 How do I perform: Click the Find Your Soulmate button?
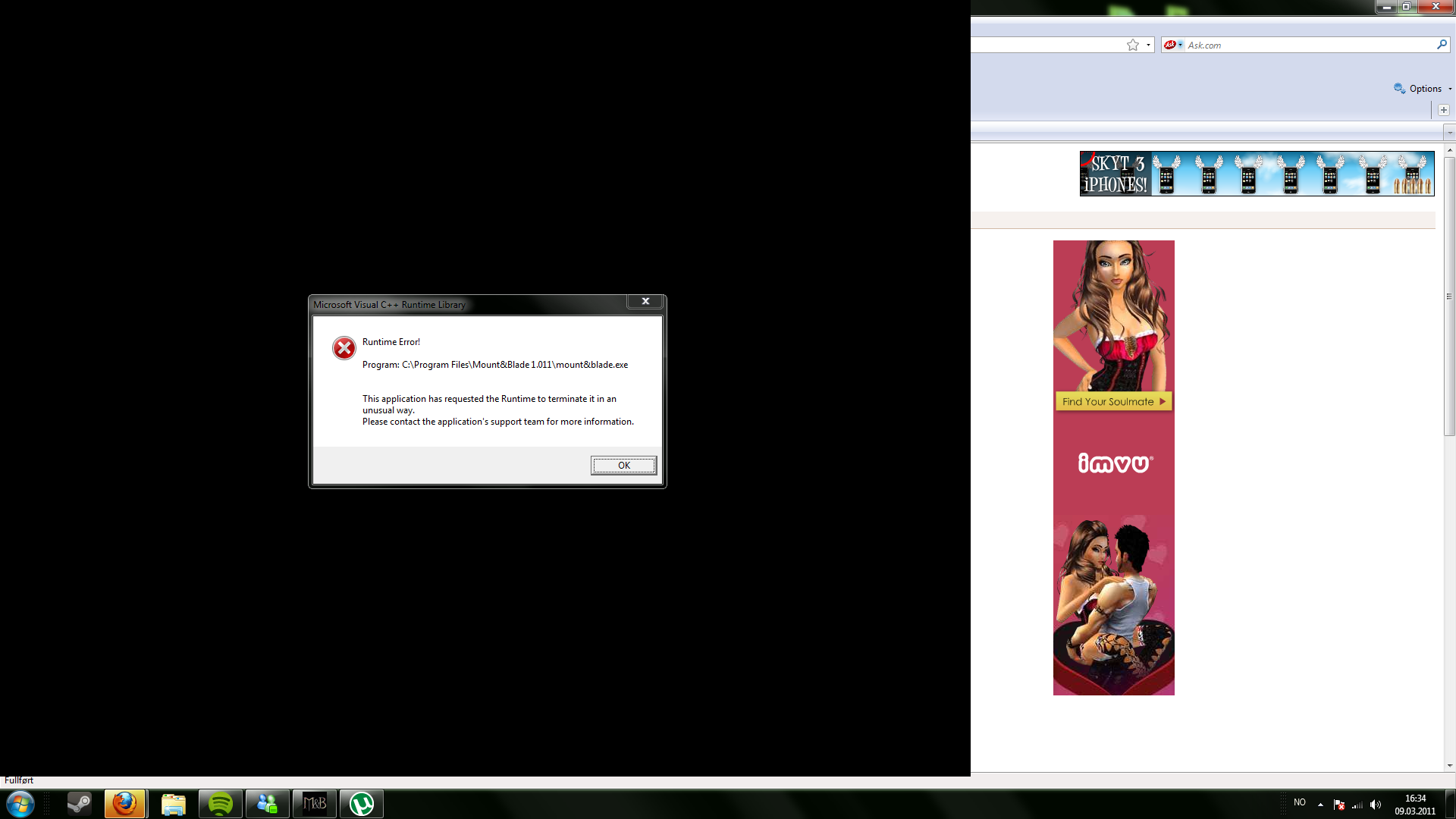[1113, 401]
